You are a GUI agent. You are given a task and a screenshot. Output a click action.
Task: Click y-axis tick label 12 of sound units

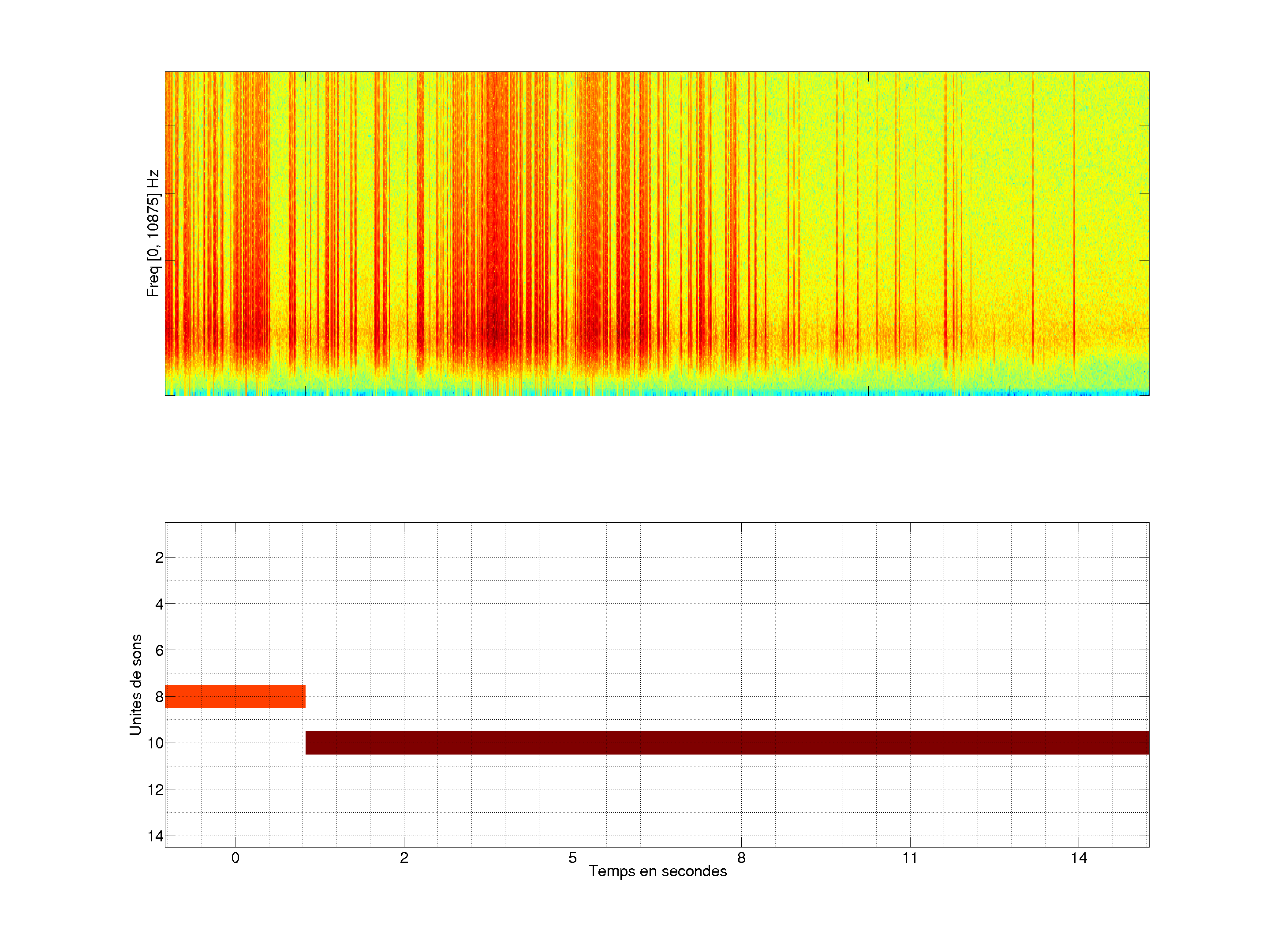155,790
